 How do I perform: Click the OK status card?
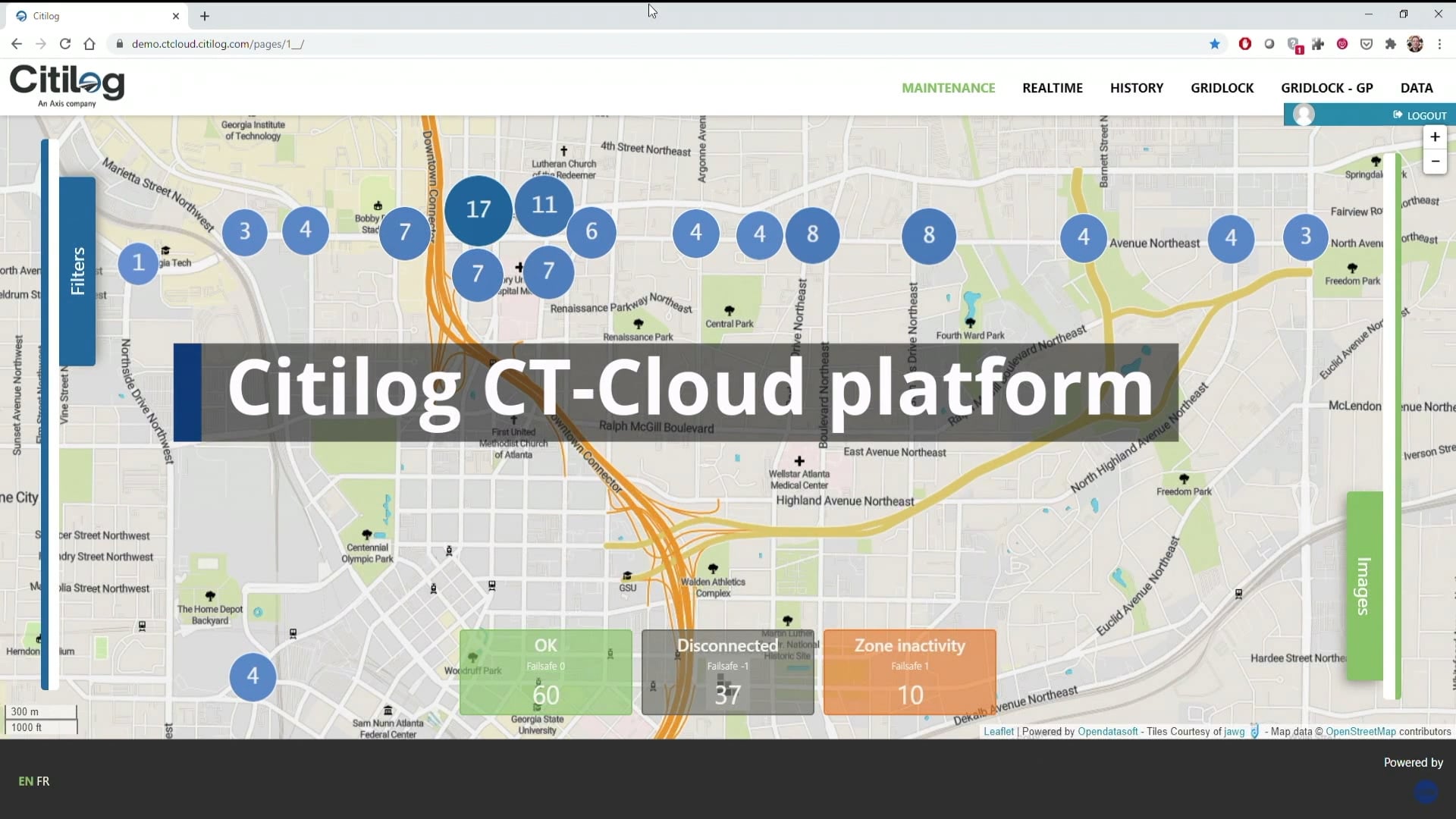[545, 672]
